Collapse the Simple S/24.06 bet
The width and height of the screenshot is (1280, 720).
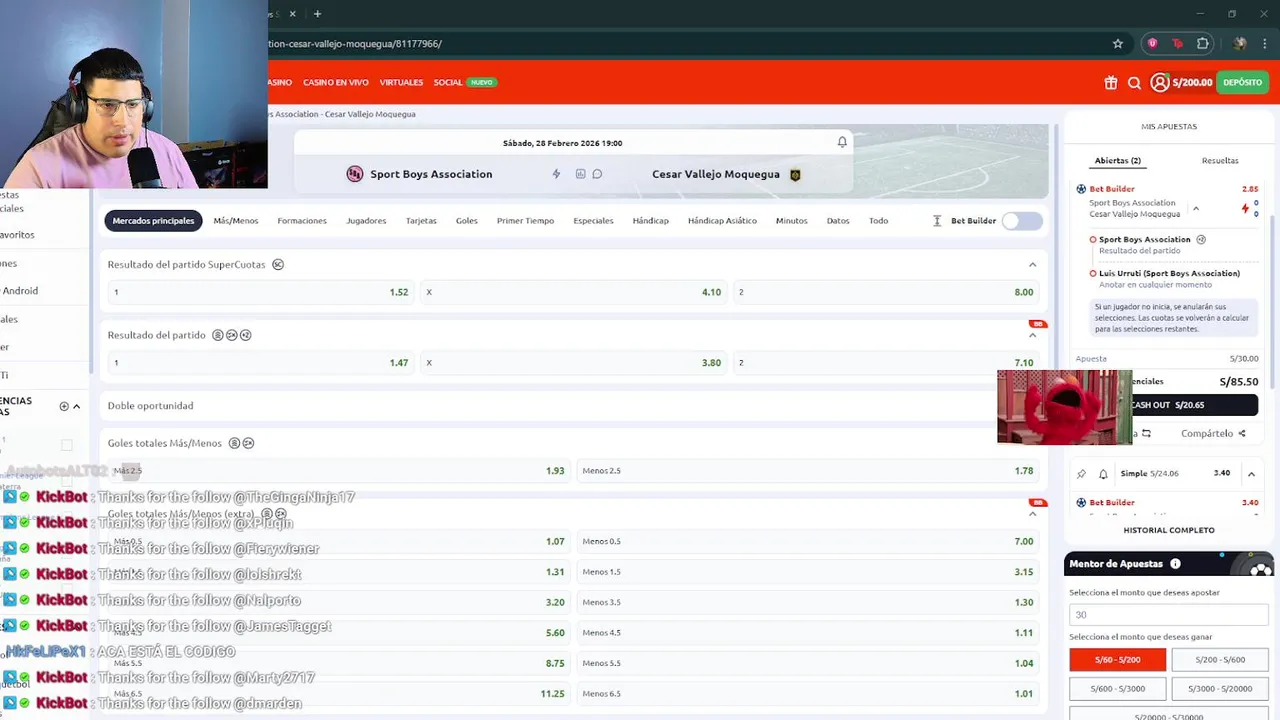1251,474
